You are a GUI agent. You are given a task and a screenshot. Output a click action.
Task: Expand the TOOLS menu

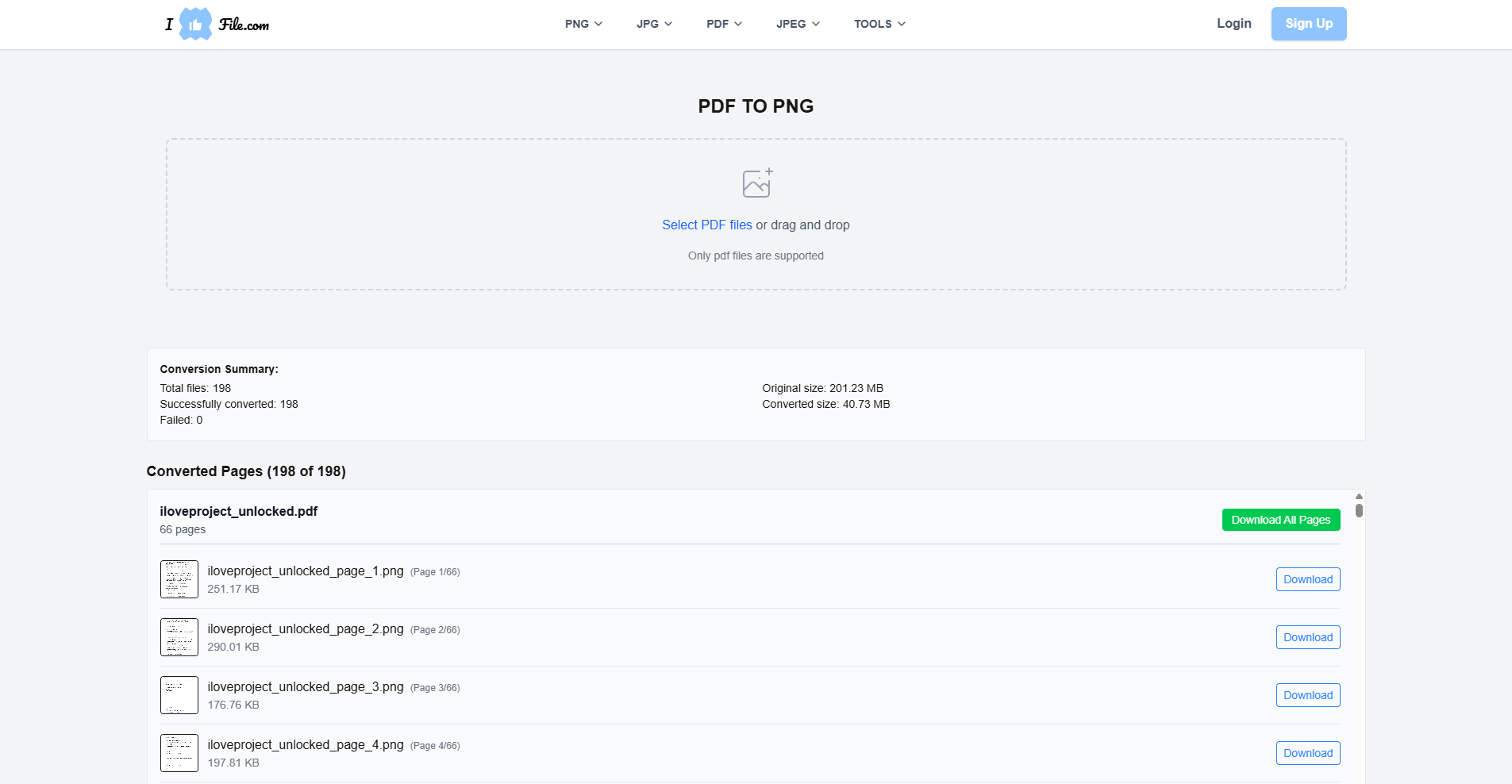[x=879, y=24]
